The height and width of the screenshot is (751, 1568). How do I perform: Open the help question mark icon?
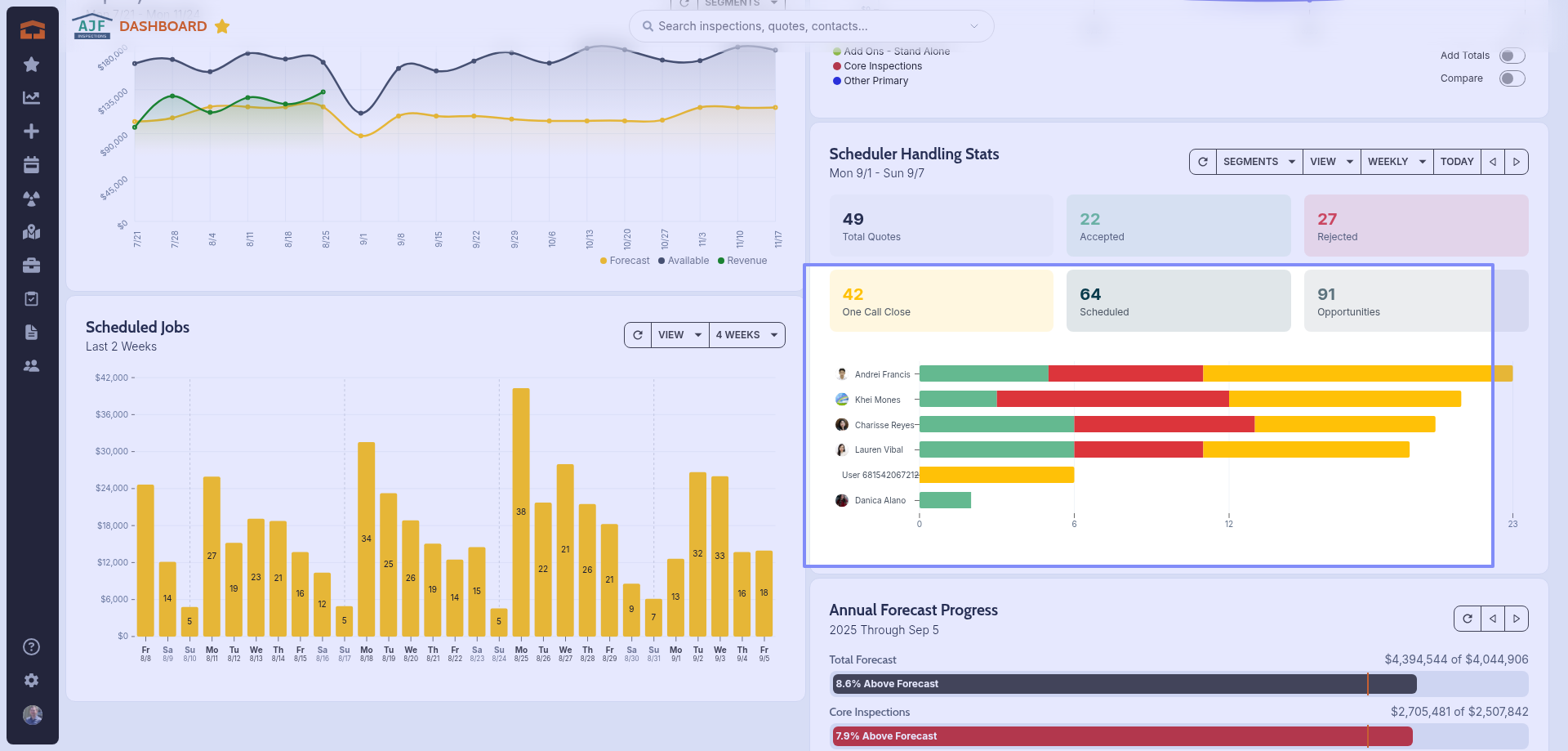[31, 647]
